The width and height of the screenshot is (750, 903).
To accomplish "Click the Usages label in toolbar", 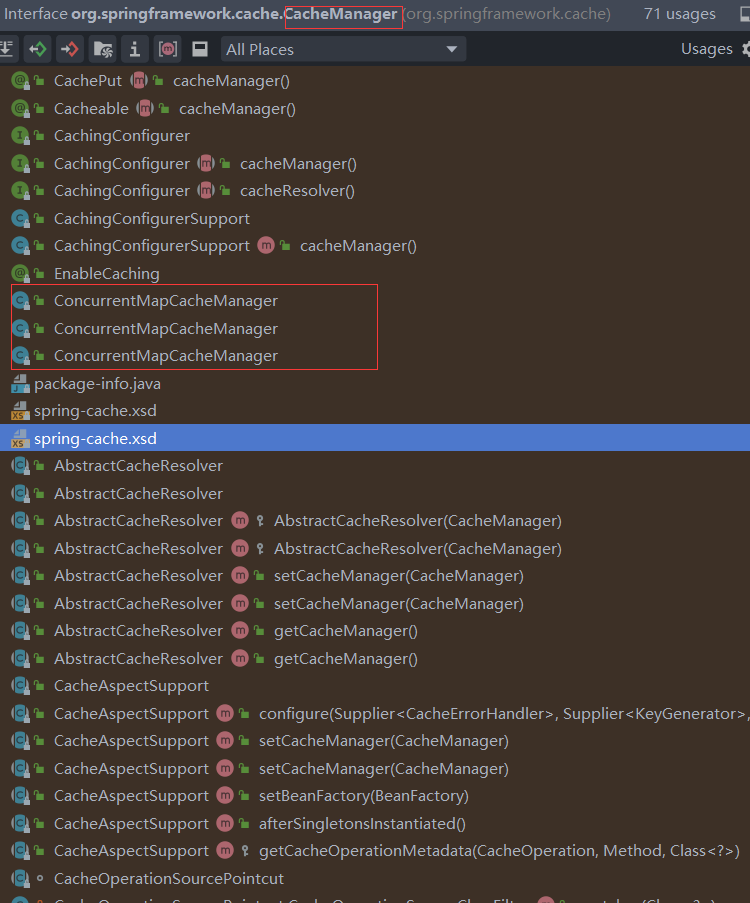I will 707,50.
